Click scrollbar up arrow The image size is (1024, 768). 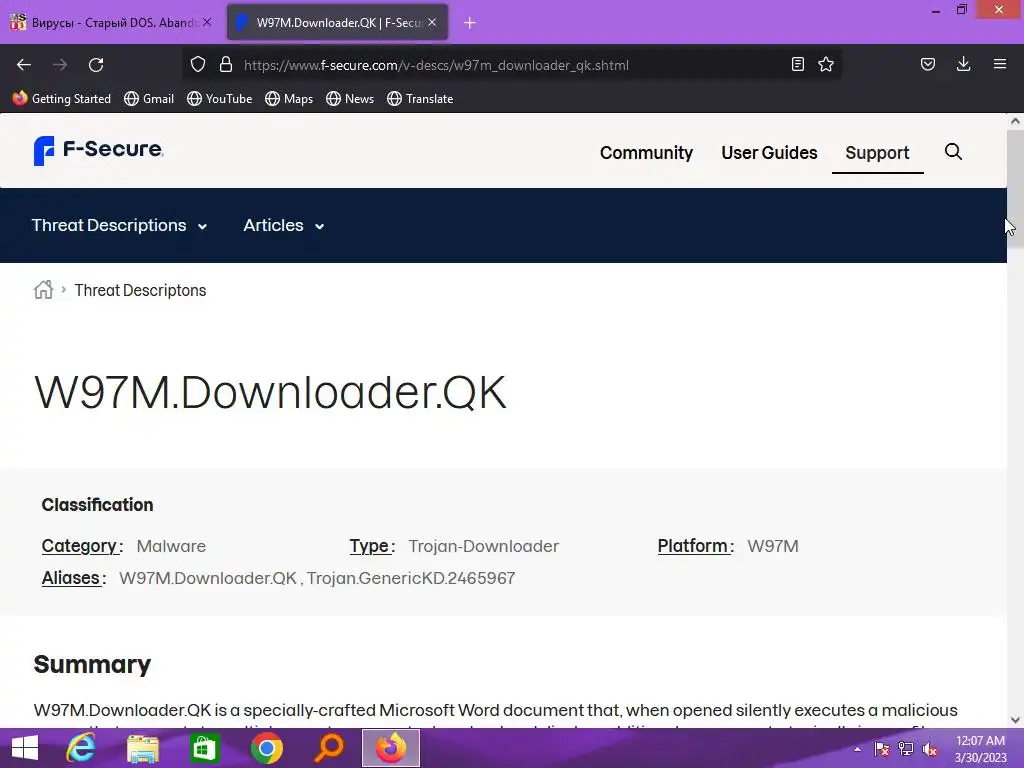(1015, 121)
